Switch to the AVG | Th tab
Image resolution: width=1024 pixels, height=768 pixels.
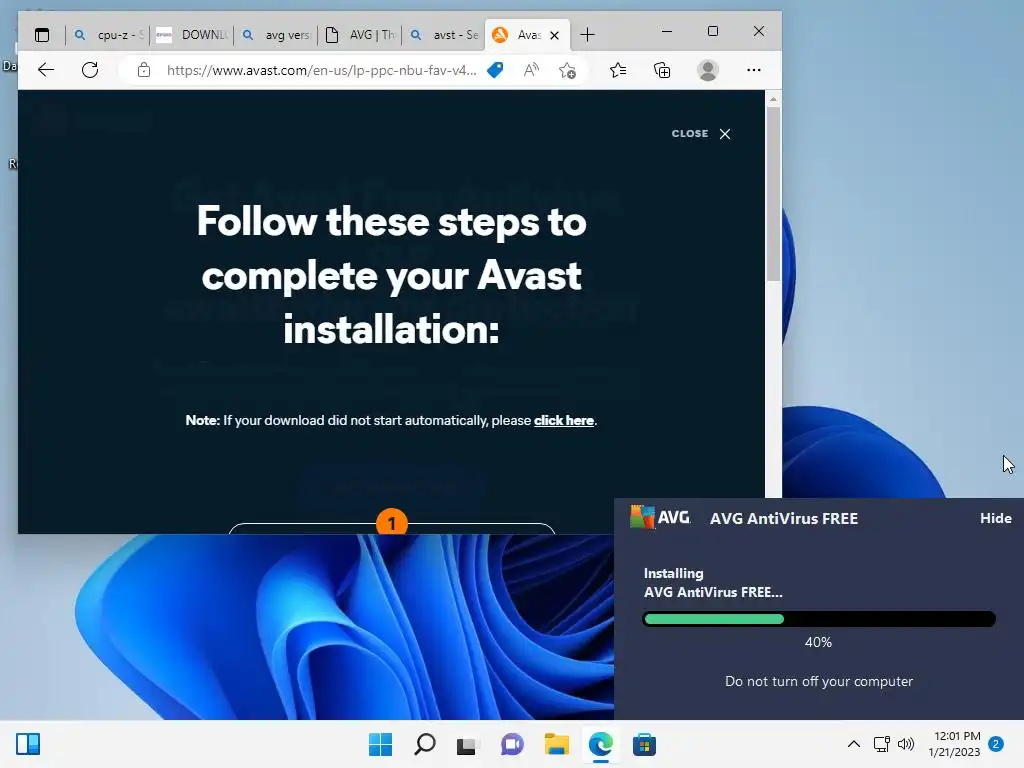360,35
